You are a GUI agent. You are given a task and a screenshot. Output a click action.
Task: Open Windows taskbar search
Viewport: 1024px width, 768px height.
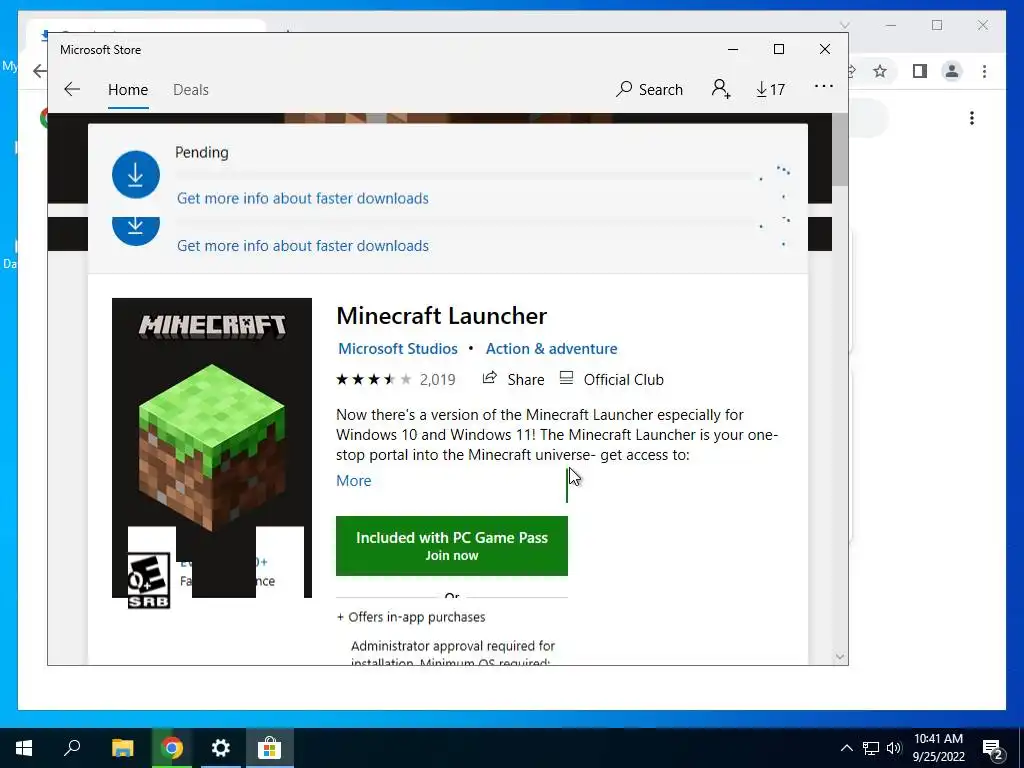point(72,748)
